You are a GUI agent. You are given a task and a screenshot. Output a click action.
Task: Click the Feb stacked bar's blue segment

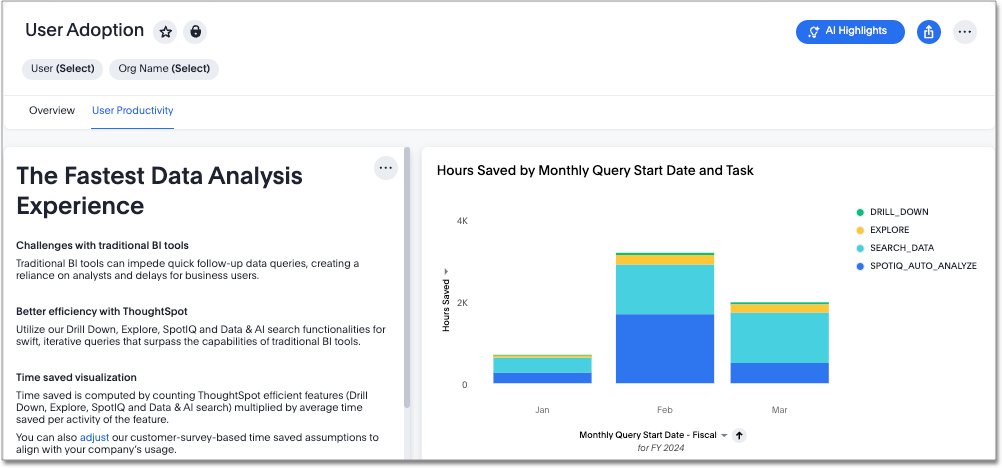[x=665, y=348]
